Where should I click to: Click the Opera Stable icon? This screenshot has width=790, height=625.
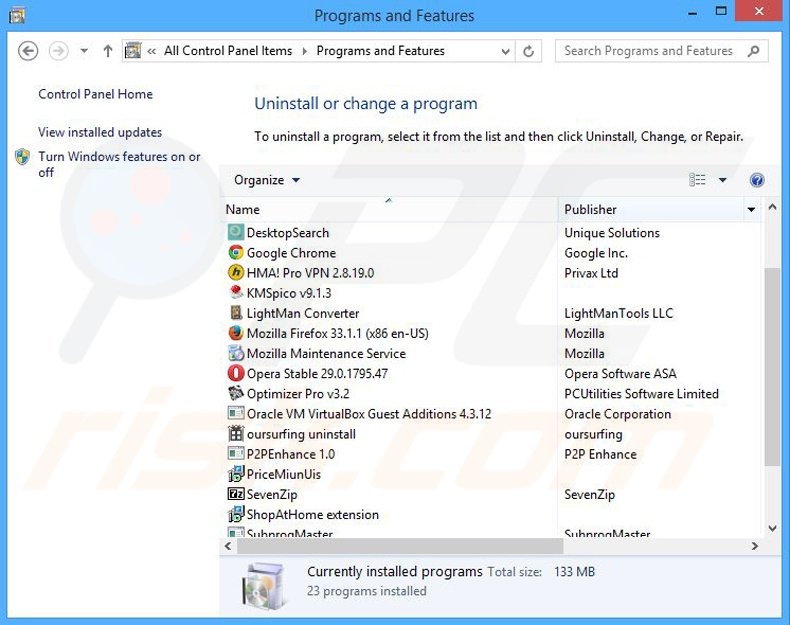click(235, 373)
